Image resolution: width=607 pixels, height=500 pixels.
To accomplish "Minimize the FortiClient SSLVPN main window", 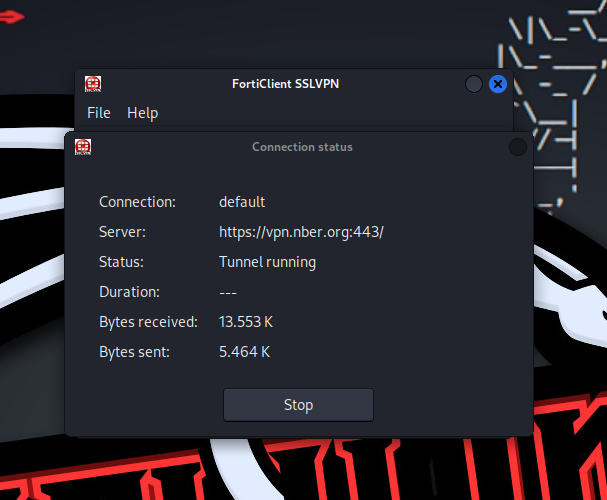I will click(x=474, y=85).
